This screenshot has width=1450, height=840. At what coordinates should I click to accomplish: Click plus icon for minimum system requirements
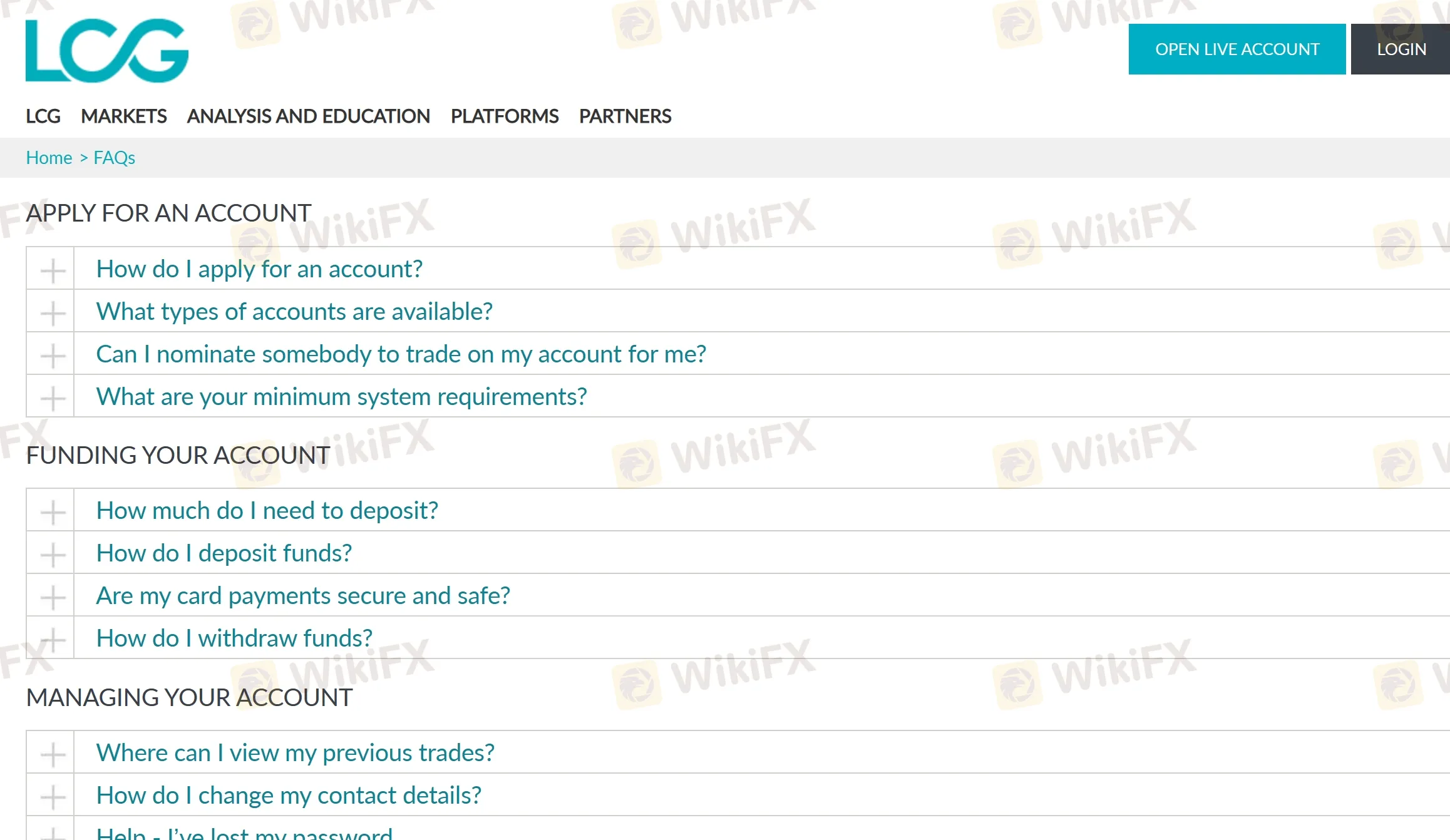click(53, 397)
